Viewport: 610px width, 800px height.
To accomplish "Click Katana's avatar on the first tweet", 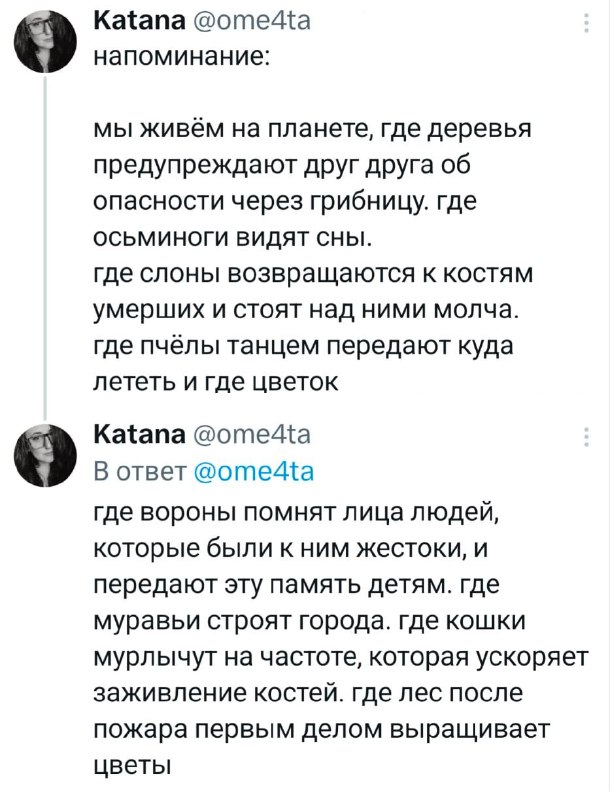I will (x=47, y=42).
